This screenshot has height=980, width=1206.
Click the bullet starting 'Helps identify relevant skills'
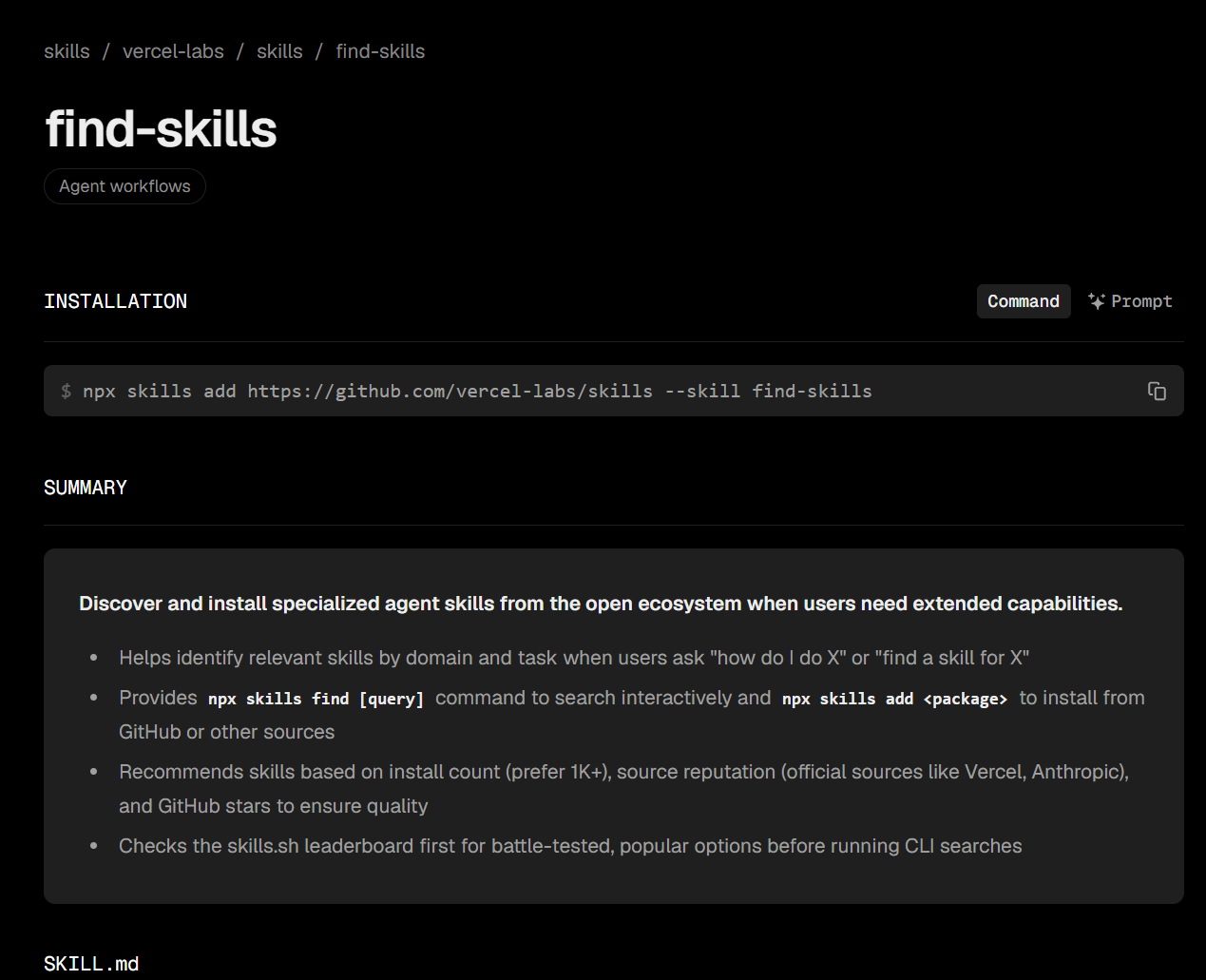[x=574, y=658]
